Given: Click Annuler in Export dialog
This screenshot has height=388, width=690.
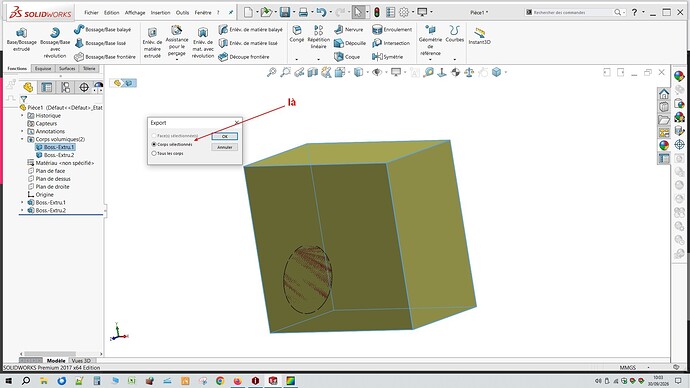Looking at the screenshot, I should [224, 147].
